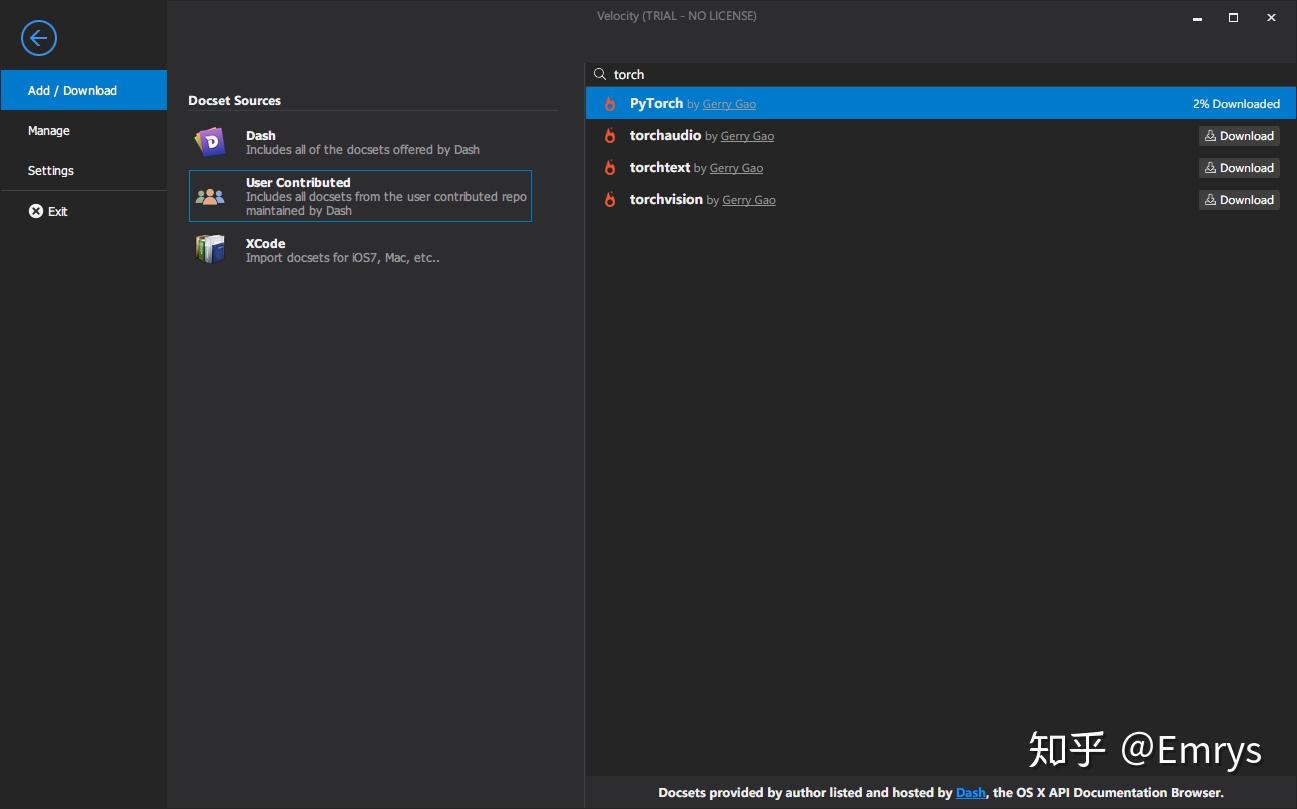The image size is (1297, 809).
Task: Maximize the Velocity window
Action: tap(1233, 18)
